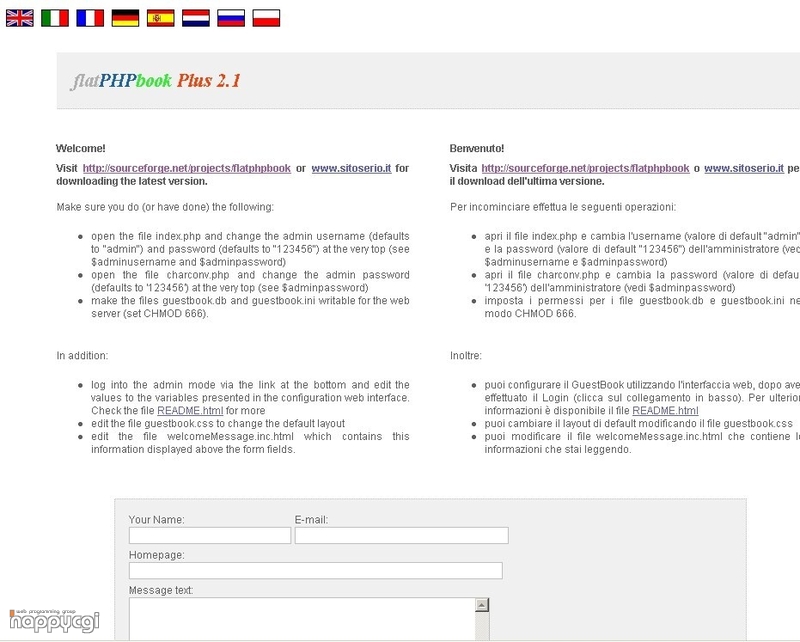This screenshot has height=642, width=800.
Task: Open the sourceforge link in the Welcome section
Action: pyautogui.click(x=187, y=168)
